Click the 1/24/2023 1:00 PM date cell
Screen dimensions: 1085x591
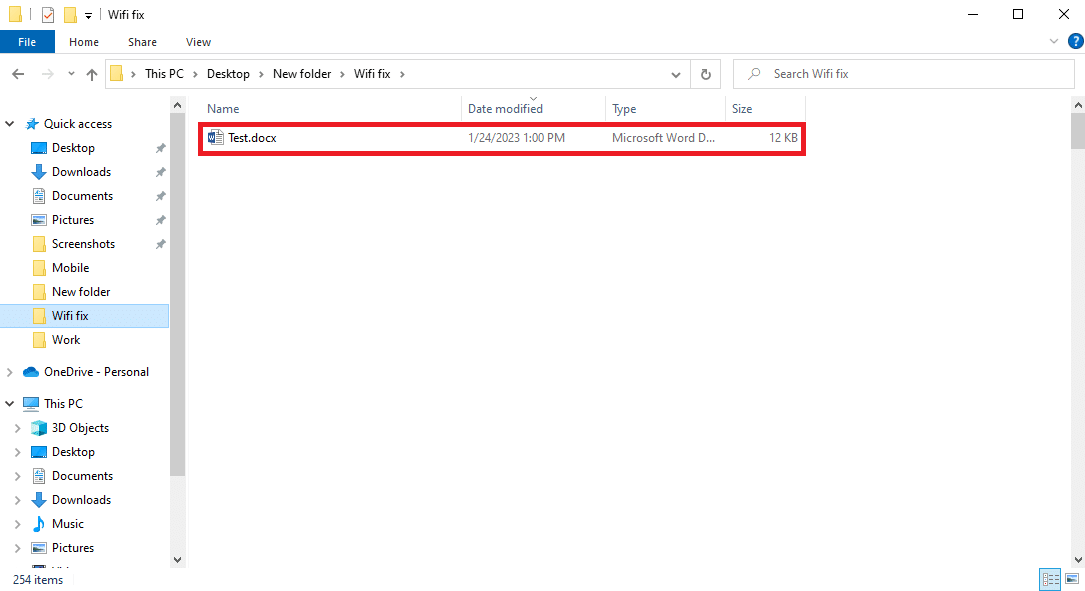pos(516,138)
